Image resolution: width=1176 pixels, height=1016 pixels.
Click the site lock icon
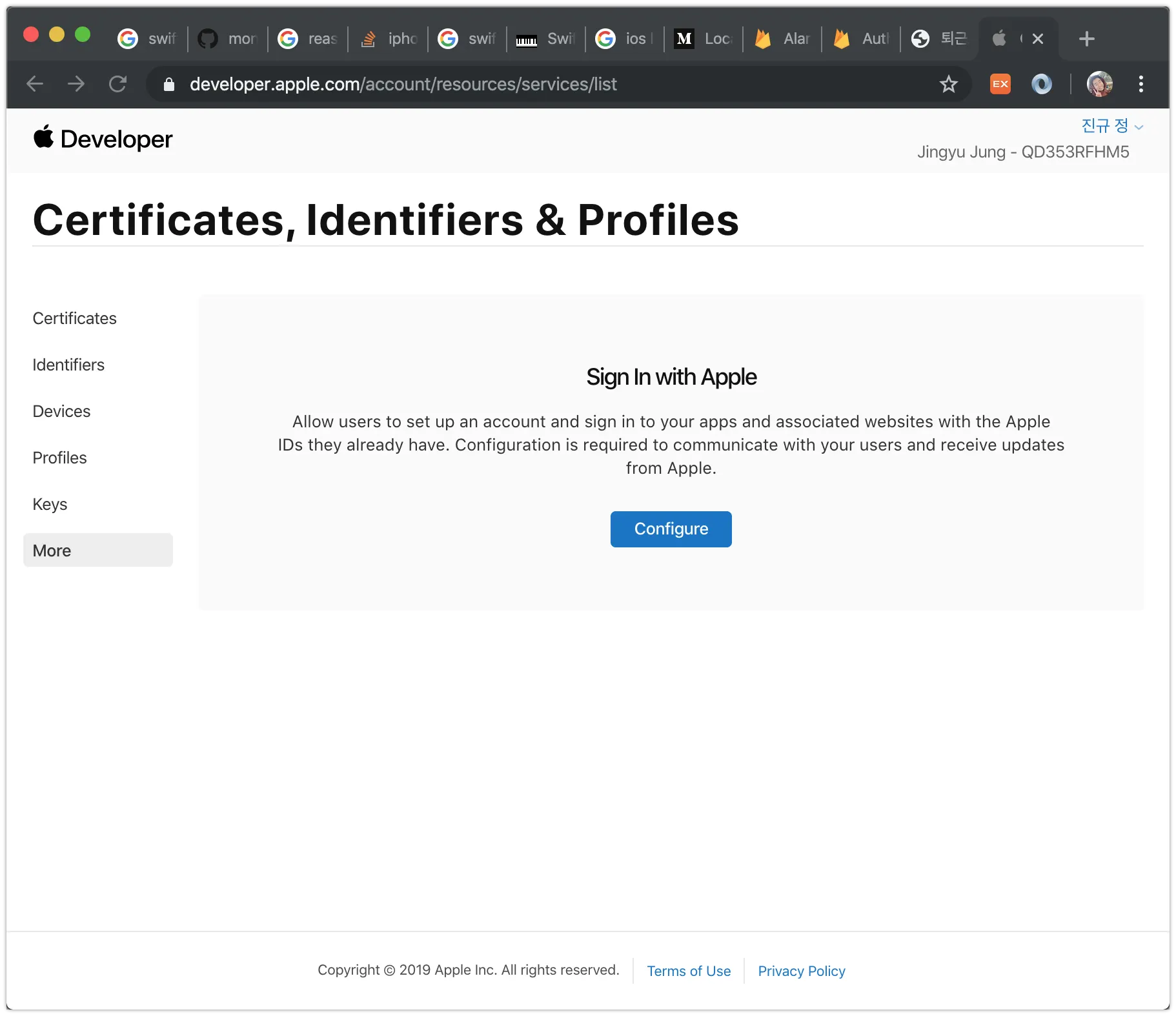click(x=169, y=85)
